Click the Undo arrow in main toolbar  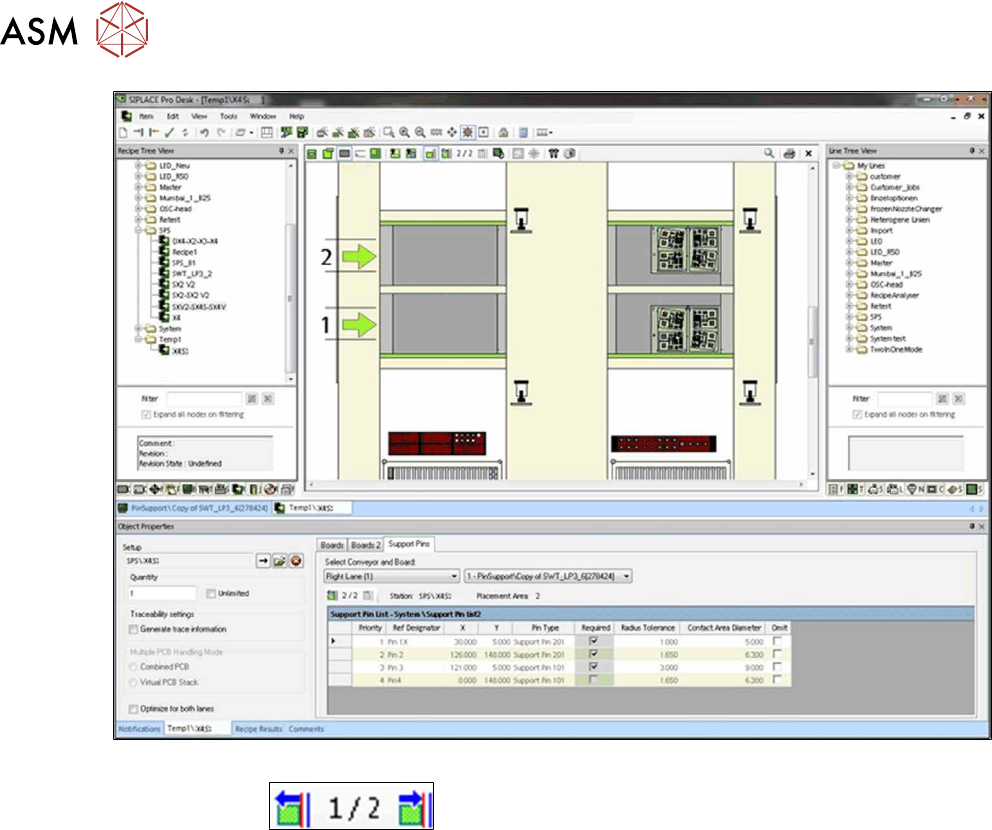point(204,132)
